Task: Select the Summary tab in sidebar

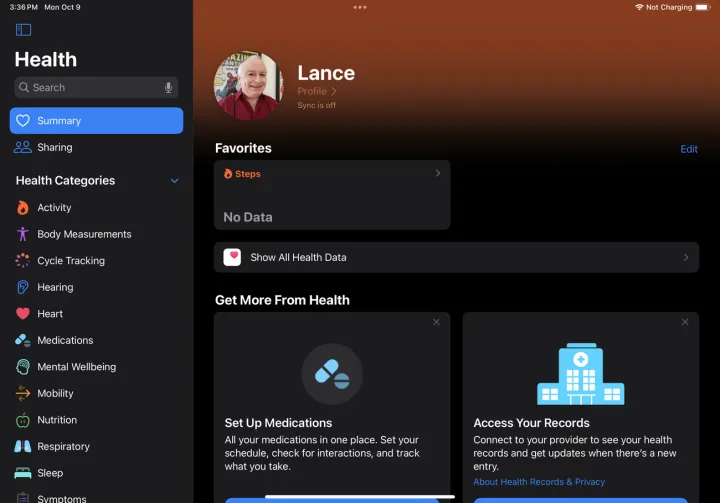Action: click(96, 121)
